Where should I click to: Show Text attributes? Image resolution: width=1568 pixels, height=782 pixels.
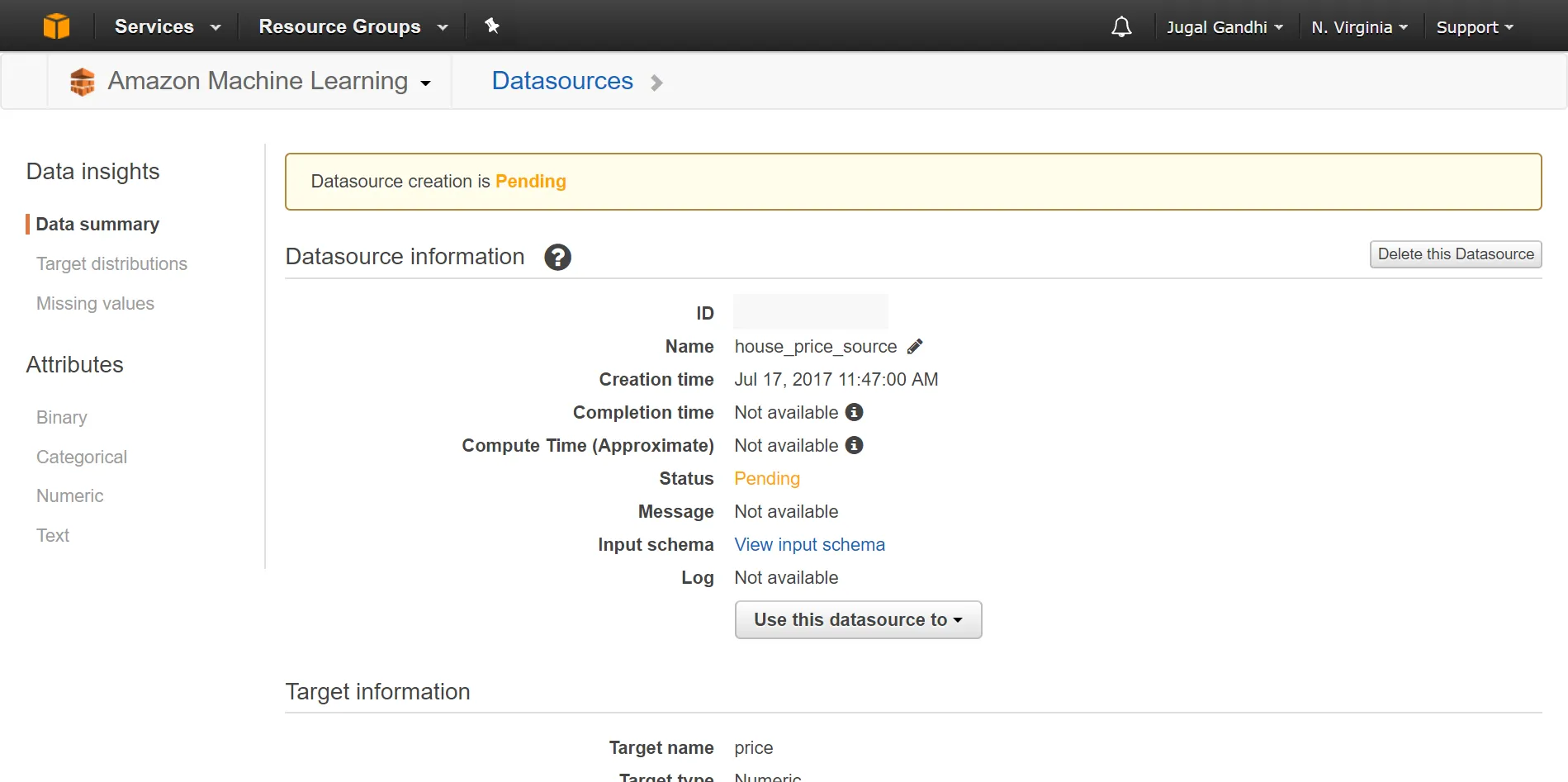coord(52,535)
